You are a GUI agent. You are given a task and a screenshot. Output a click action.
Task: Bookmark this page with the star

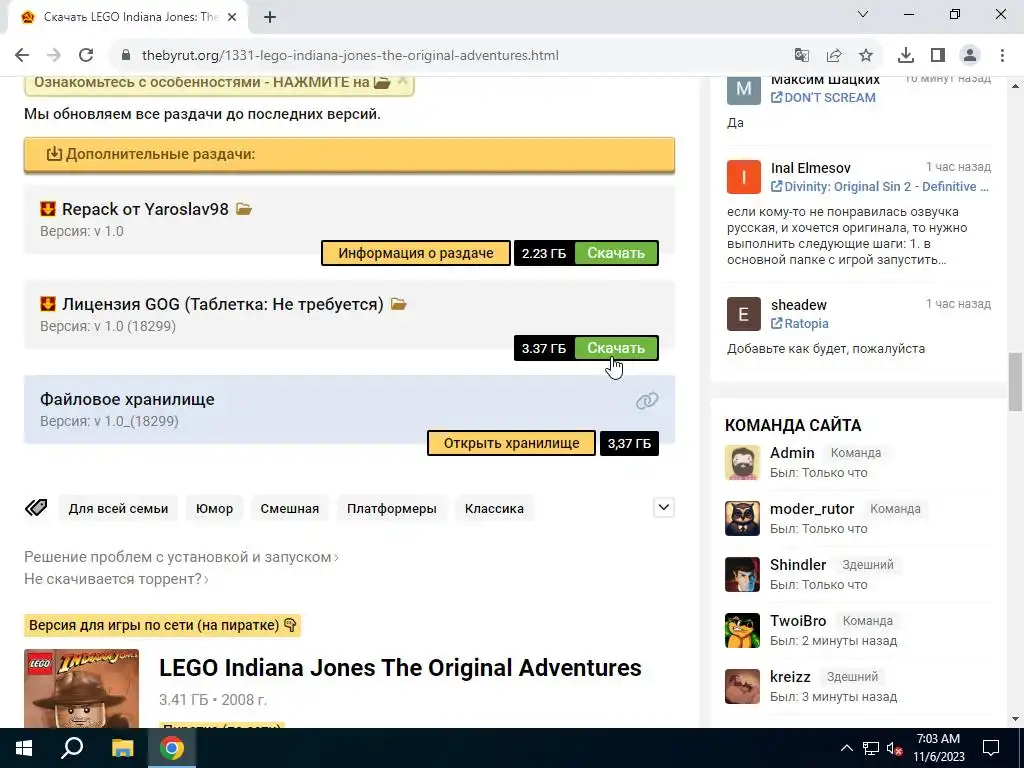(866, 56)
